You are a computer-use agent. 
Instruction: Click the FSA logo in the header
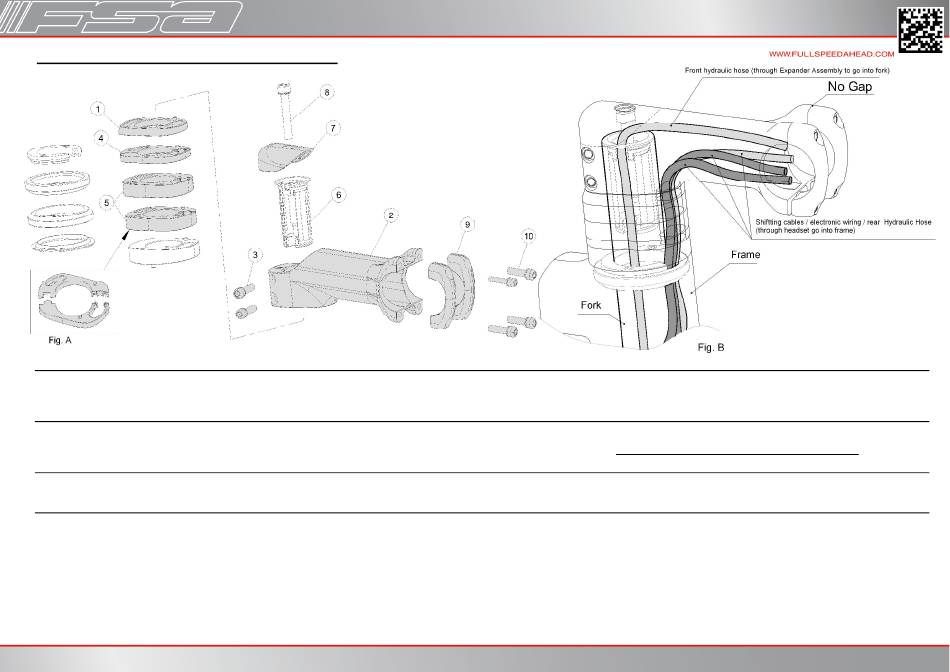coord(121,17)
